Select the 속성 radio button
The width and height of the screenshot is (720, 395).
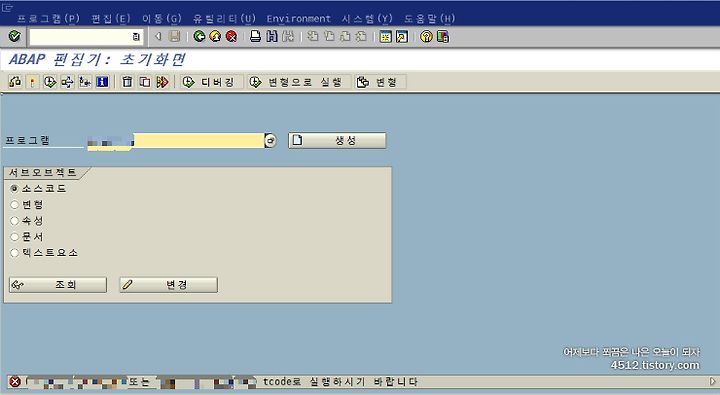pos(14,221)
